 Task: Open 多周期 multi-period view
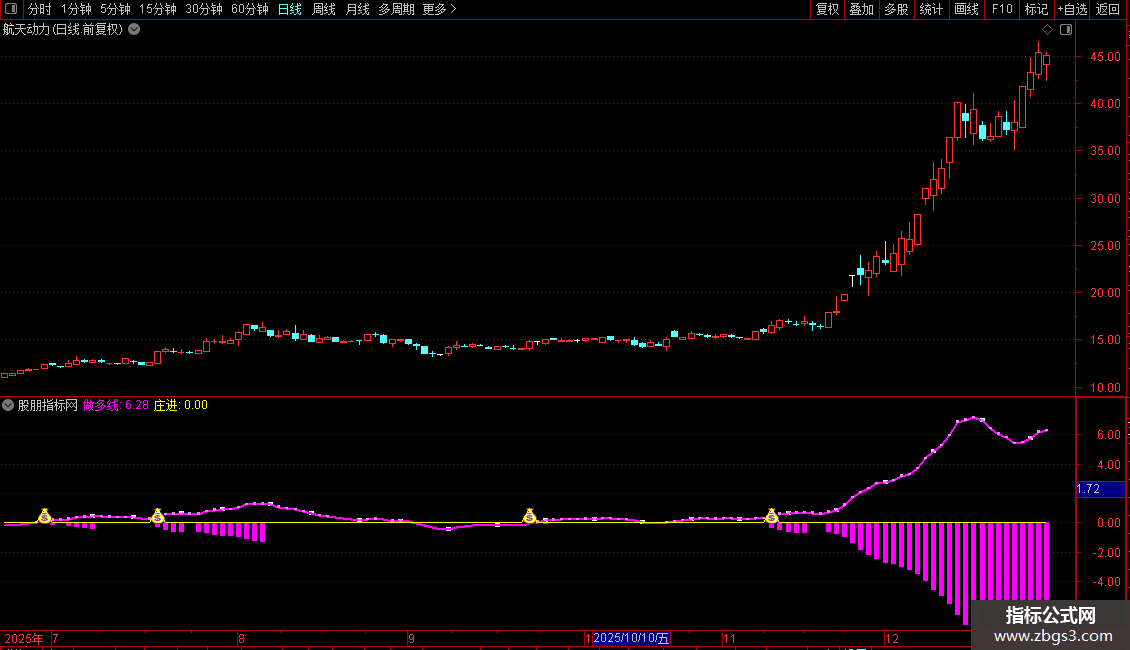click(x=396, y=9)
